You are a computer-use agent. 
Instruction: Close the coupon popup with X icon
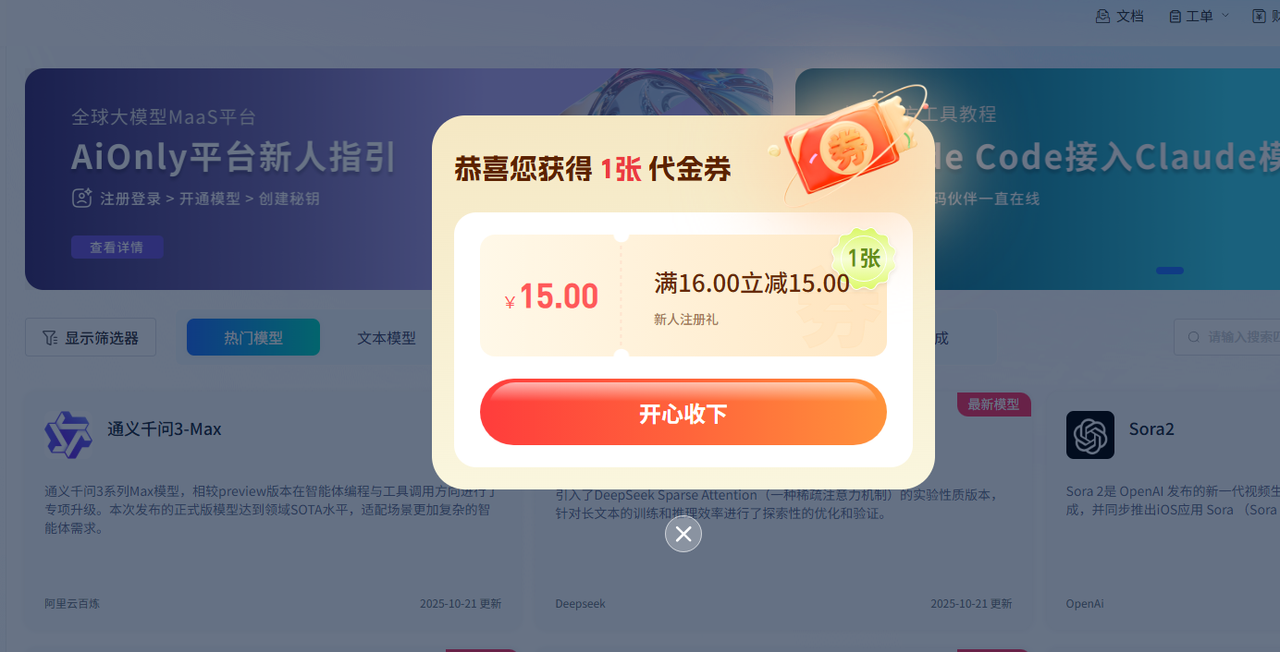click(x=683, y=534)
